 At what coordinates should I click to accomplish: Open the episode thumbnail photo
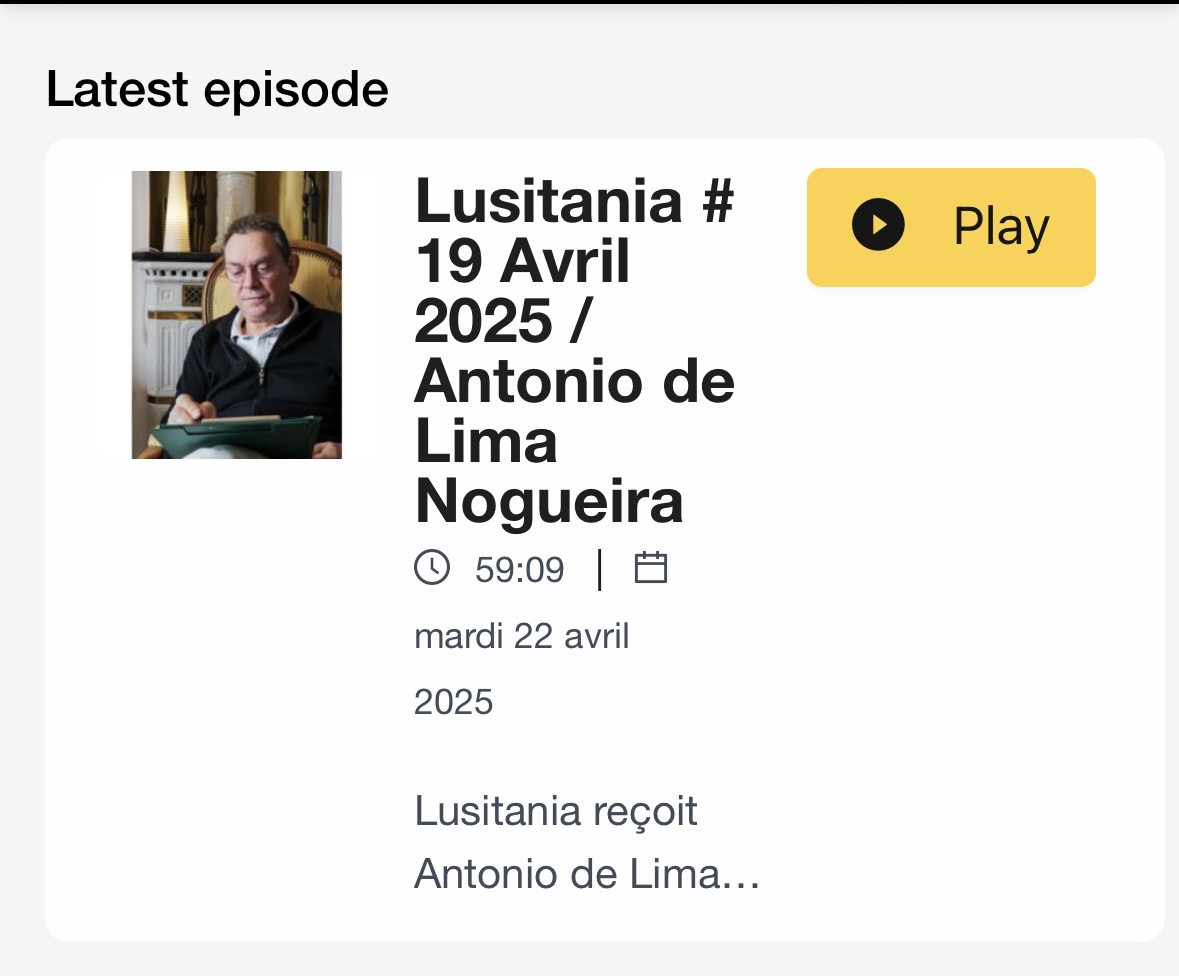(x=236, y=314)
